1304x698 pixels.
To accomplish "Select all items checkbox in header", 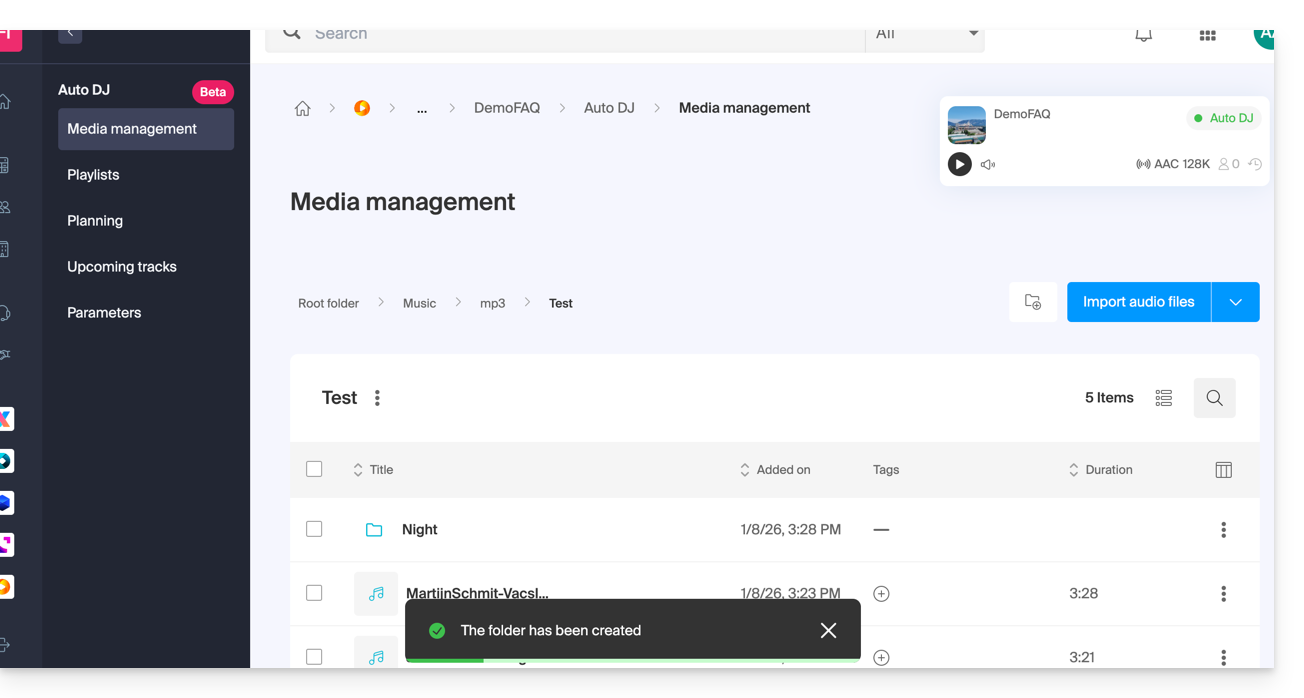I will click(x=314, y=469).
